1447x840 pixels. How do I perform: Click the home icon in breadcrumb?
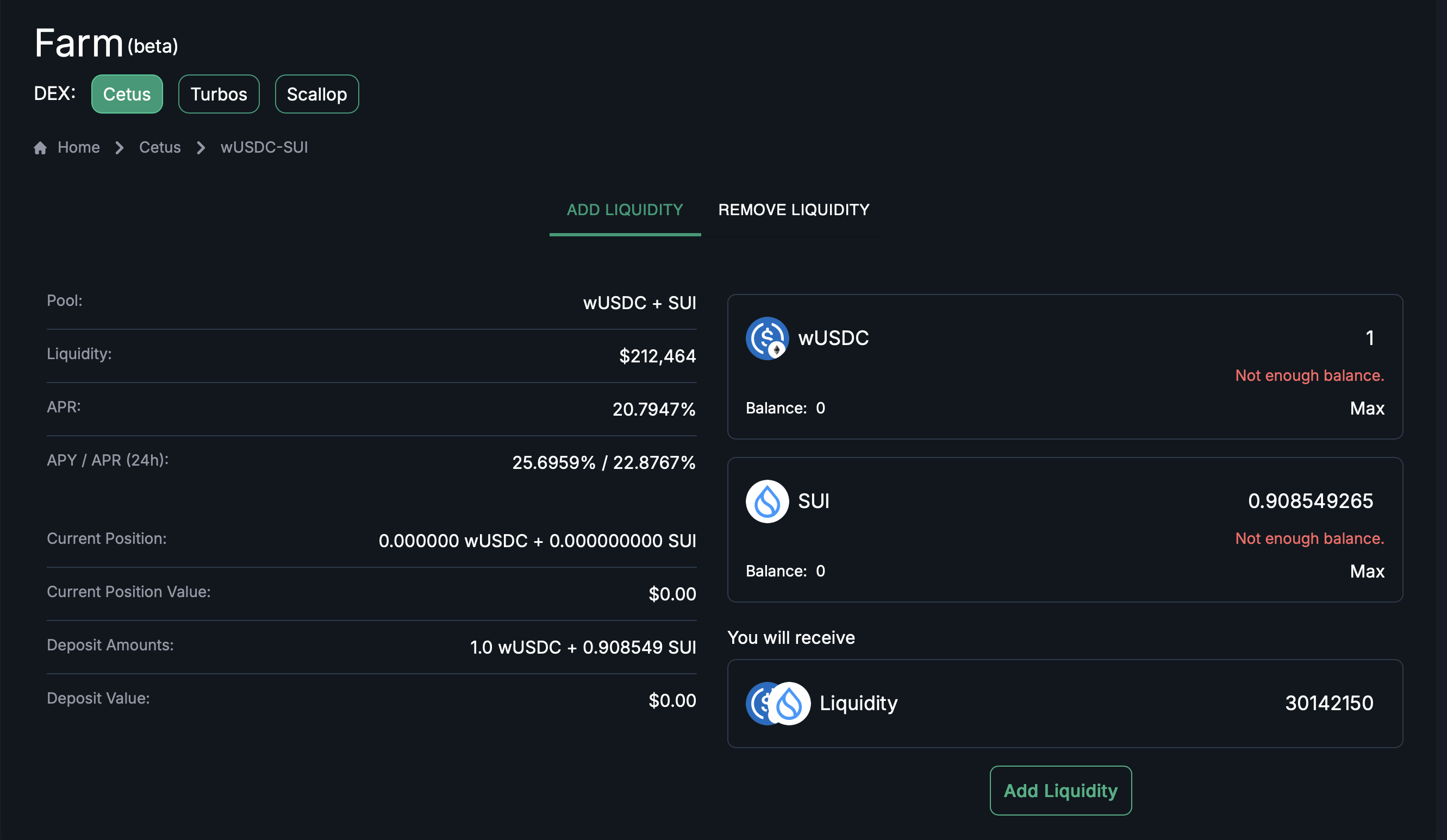click(40, 148)
